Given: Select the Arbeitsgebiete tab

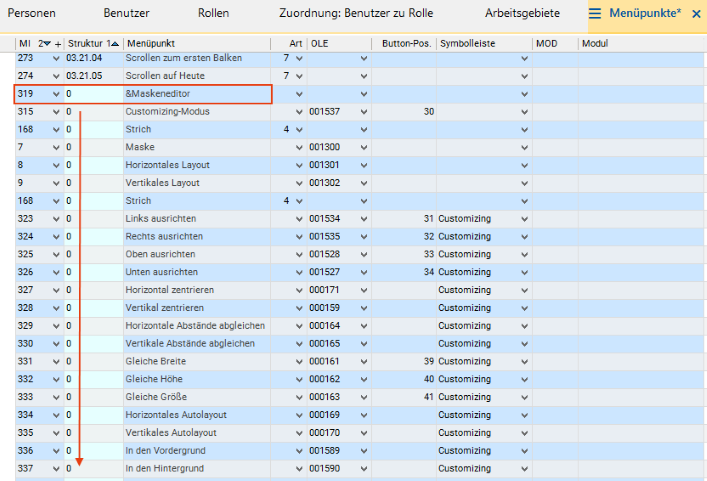Looking at the screenshot, I should tap(524, 14).
